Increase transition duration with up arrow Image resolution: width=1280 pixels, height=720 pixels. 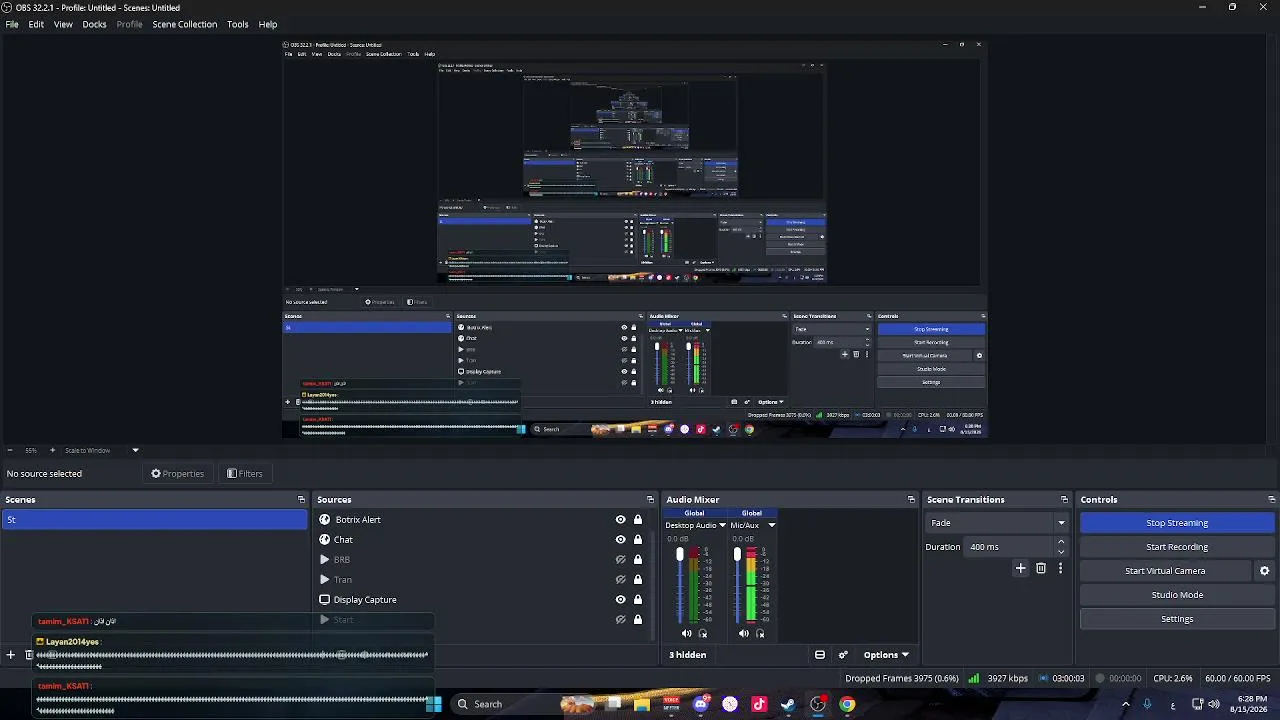(1061, 542)
